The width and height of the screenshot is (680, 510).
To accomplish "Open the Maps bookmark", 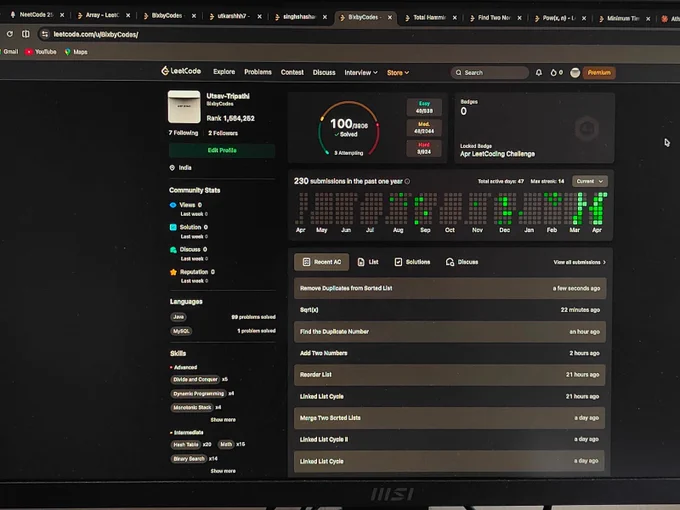I will pyautogui.click(x=76, y=52).
